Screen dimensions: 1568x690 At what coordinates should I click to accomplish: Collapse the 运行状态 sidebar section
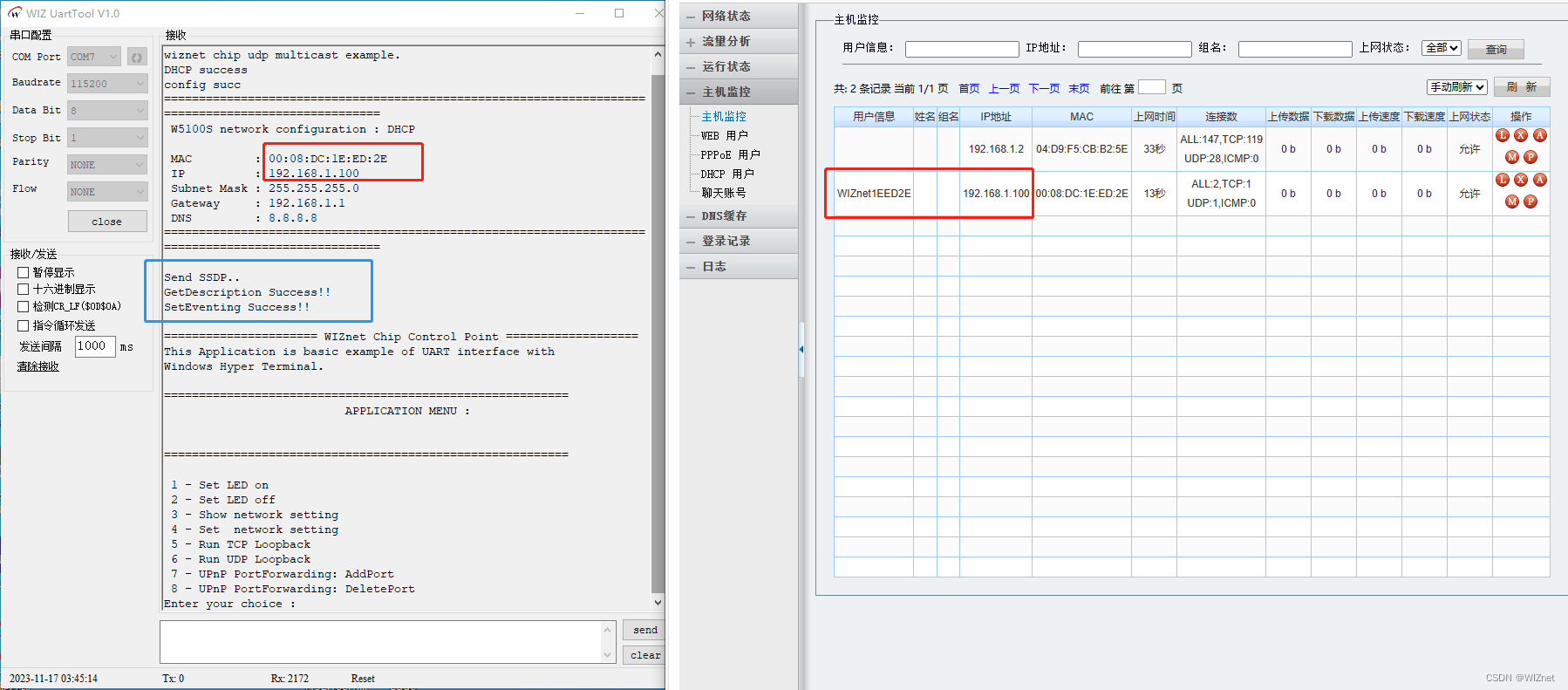click(739, 66)
